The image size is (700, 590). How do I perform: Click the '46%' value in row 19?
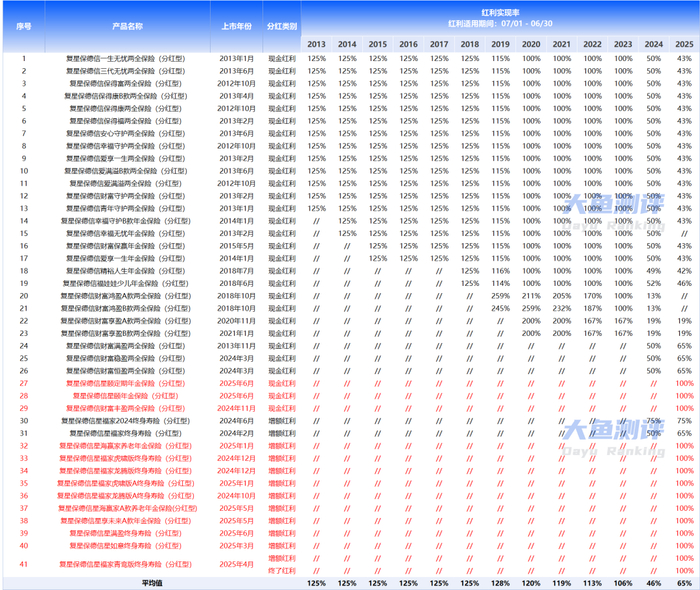tap(684, 283)
